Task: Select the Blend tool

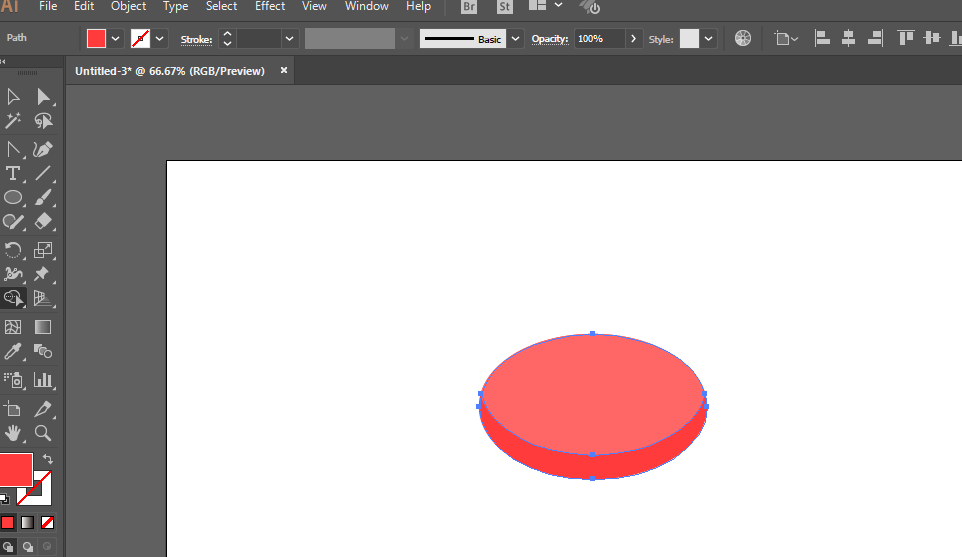Action: [43, 351]
